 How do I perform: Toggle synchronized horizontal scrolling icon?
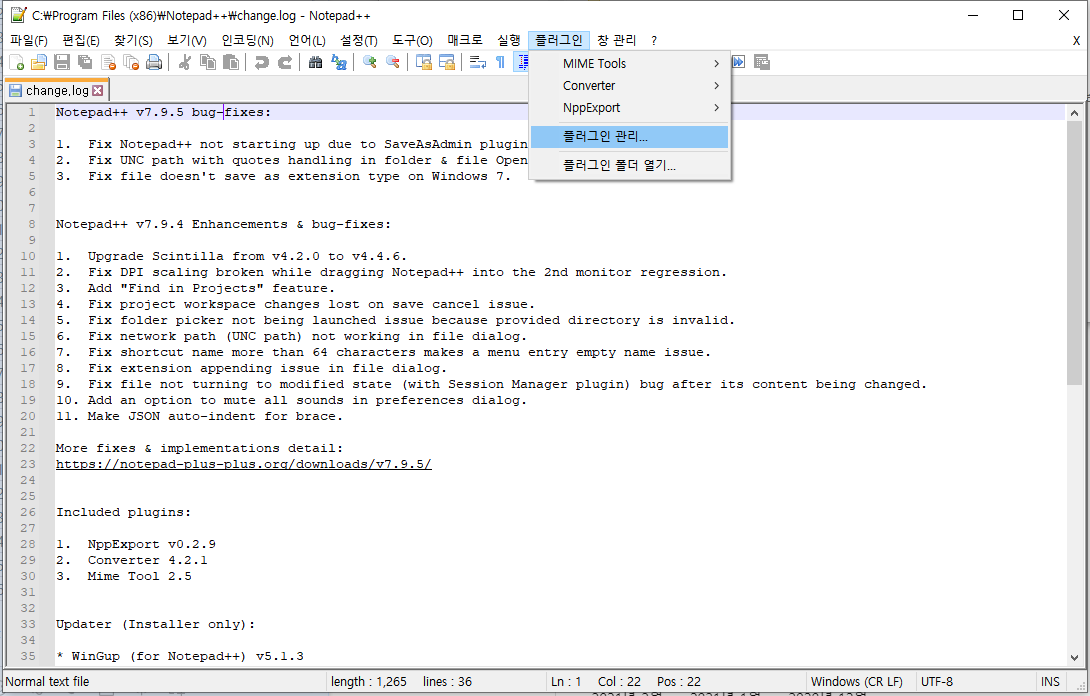pyautogui.click(x=446, y=63)
